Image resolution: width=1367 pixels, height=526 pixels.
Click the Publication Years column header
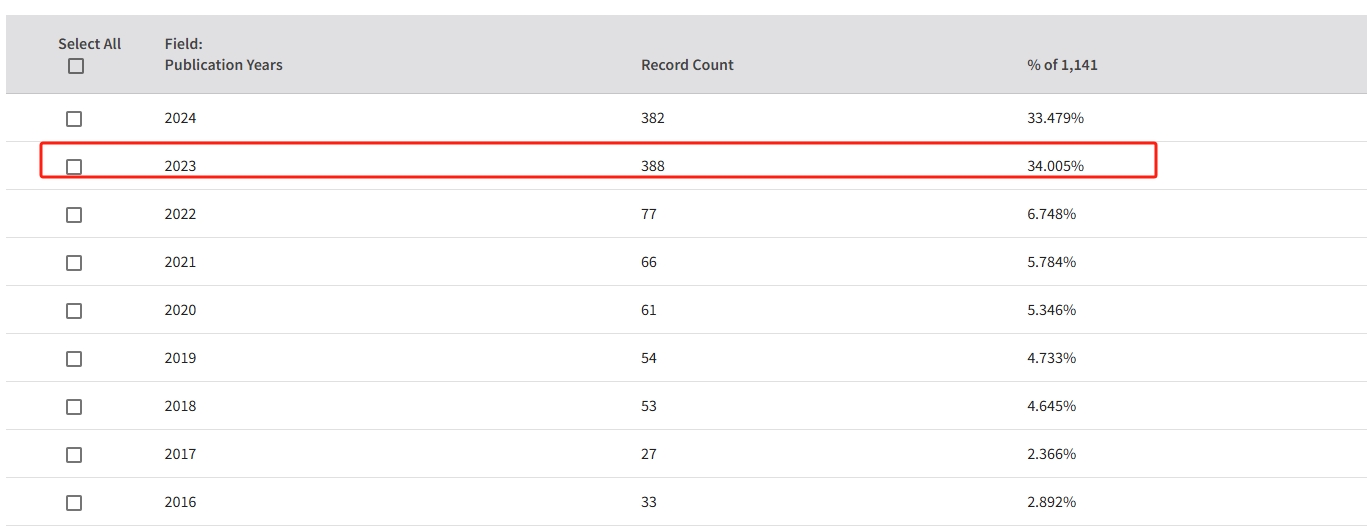coord(223,65)
